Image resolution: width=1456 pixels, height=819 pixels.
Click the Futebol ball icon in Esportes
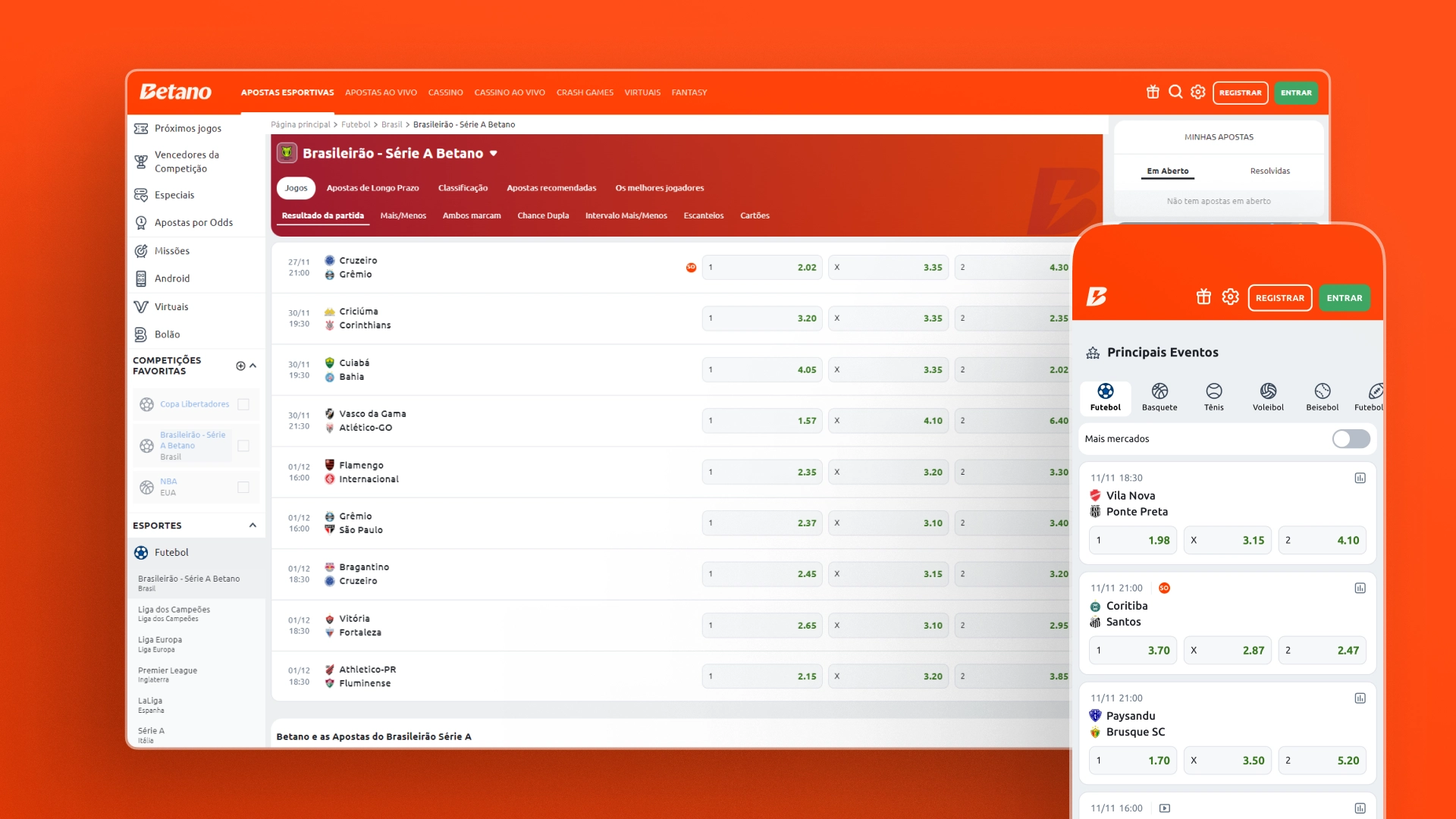[141, 553]
